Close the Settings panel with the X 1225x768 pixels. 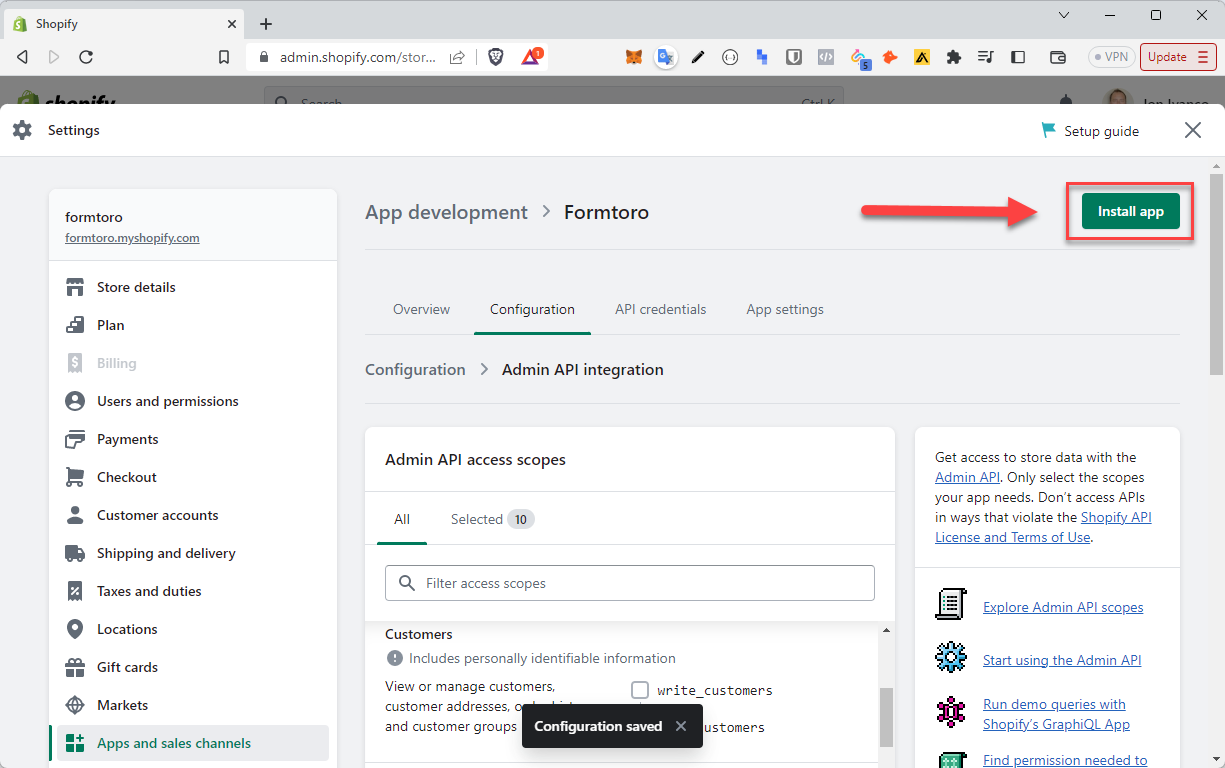[x=1192, y=130]
